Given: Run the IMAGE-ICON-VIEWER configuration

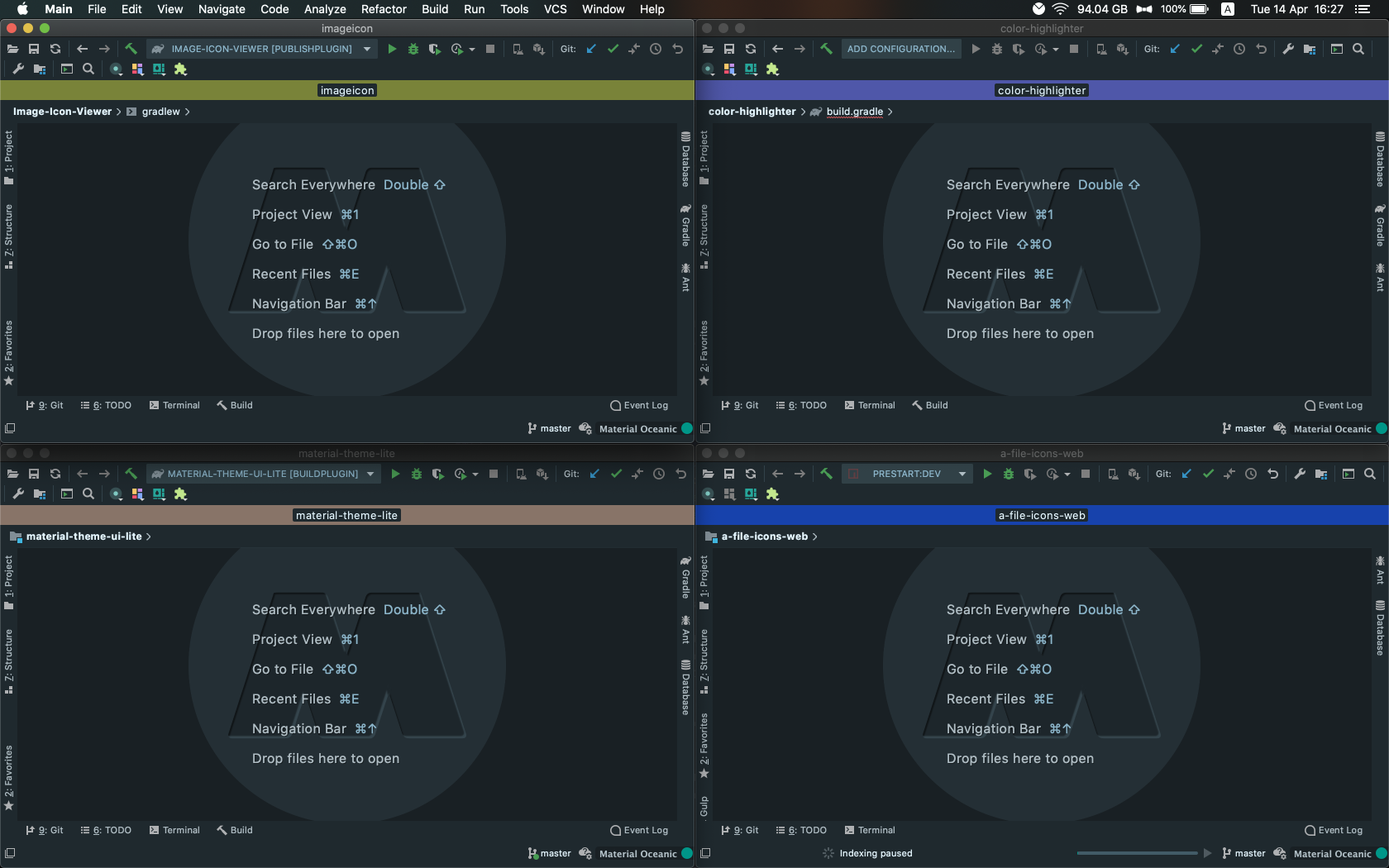Looking at the screenshot, I should click(x=393, y=49).
